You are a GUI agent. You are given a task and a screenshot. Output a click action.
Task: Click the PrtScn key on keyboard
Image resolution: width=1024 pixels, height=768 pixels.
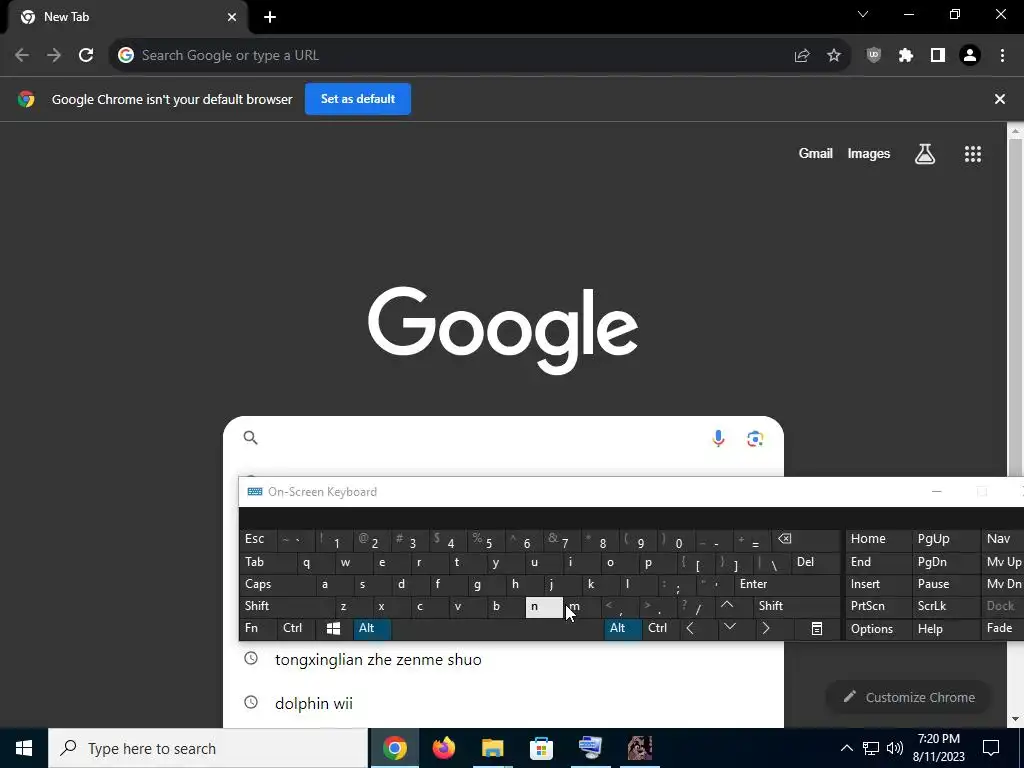[878, 606]
